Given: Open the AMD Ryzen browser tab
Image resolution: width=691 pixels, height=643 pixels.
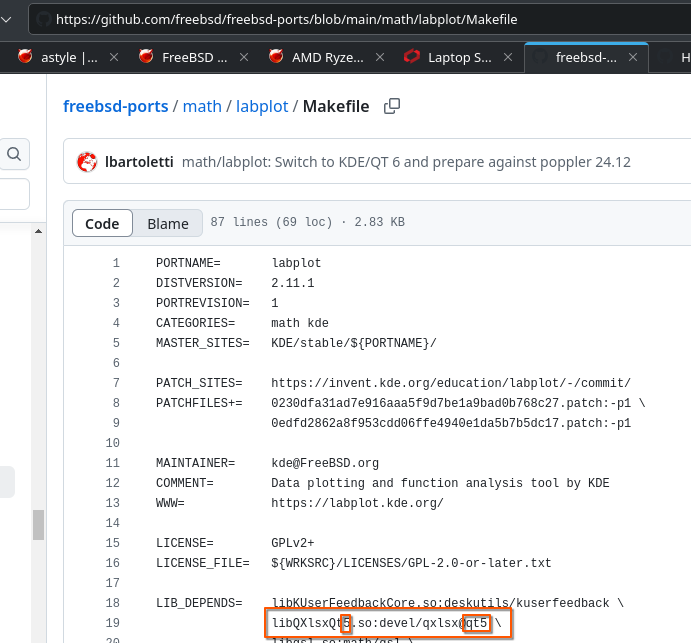Looking at the screenshot, I should (318, 57).
